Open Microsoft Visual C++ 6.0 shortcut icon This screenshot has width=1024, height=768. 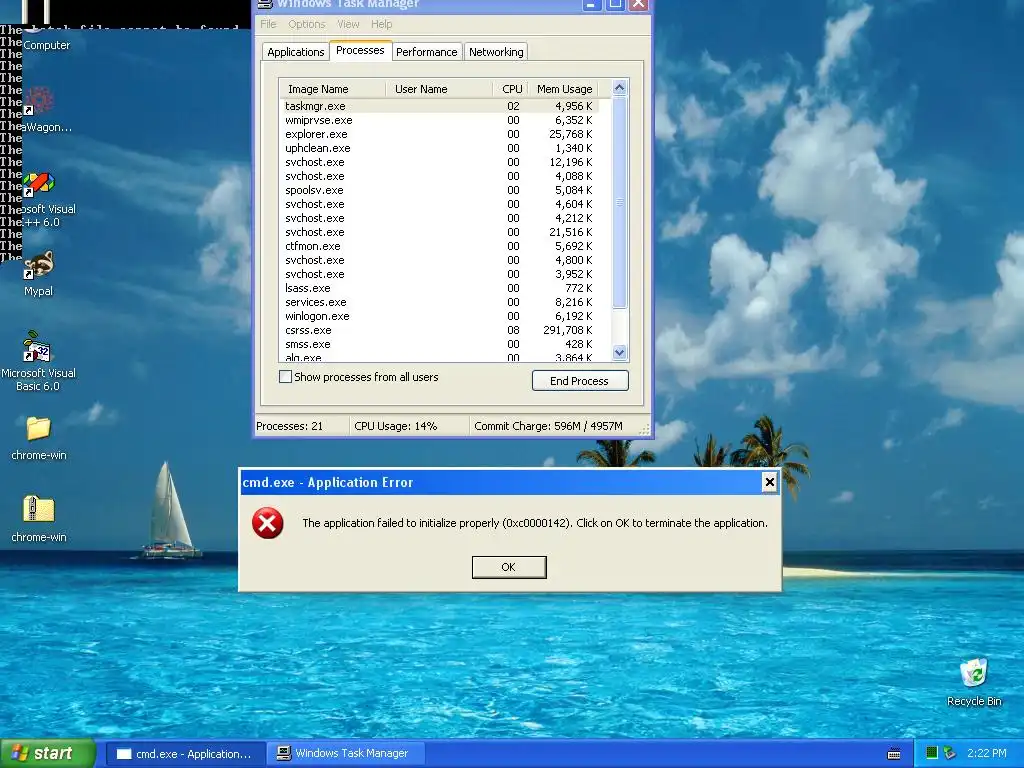39,184
